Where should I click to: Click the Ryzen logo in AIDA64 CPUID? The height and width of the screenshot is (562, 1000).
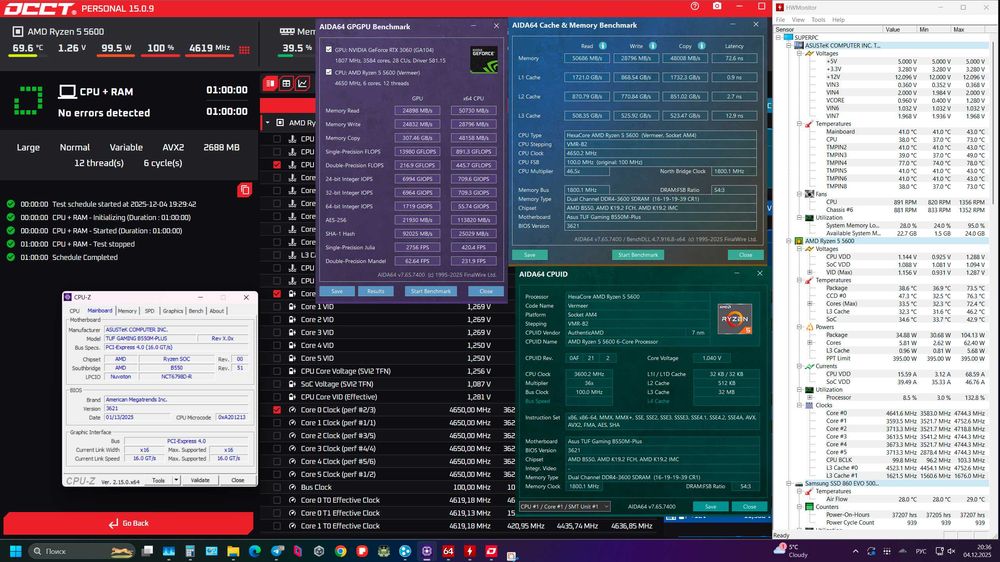click(734, 318)
